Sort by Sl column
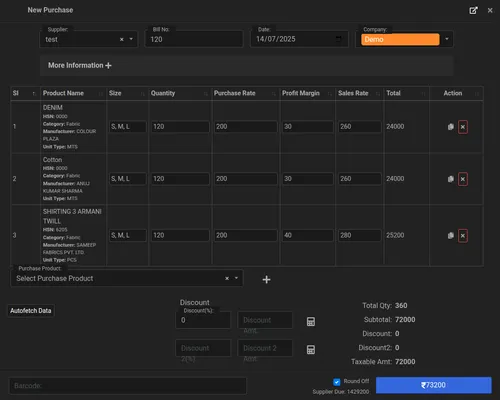This screenshot has width=500, height=400. tap(26, 93)
